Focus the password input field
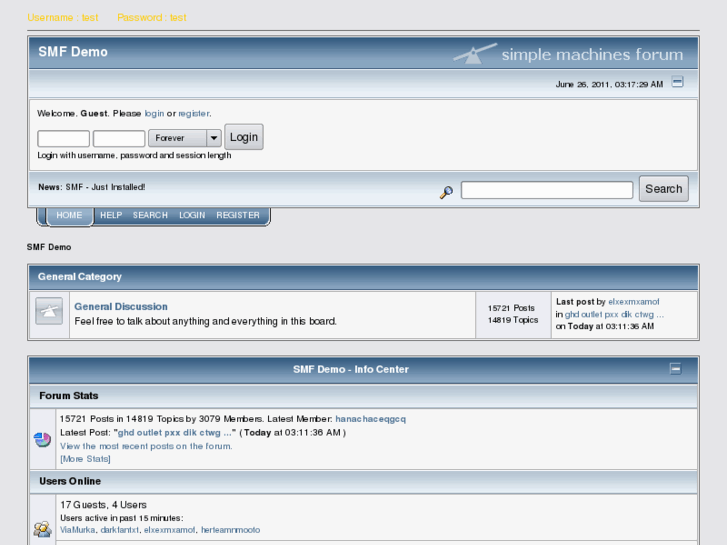Screen dimensions: 727x545 tap(119, 138)
